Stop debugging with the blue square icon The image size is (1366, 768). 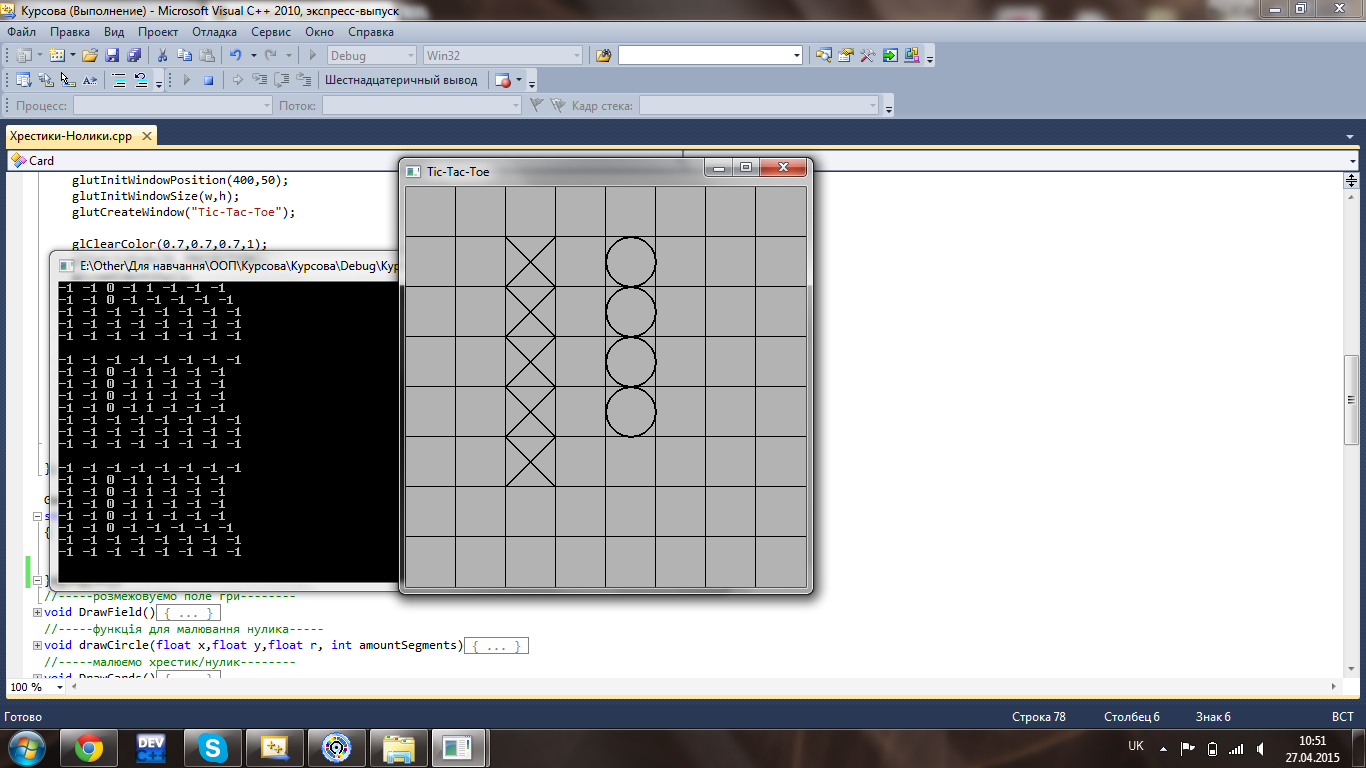coord(208,80)
